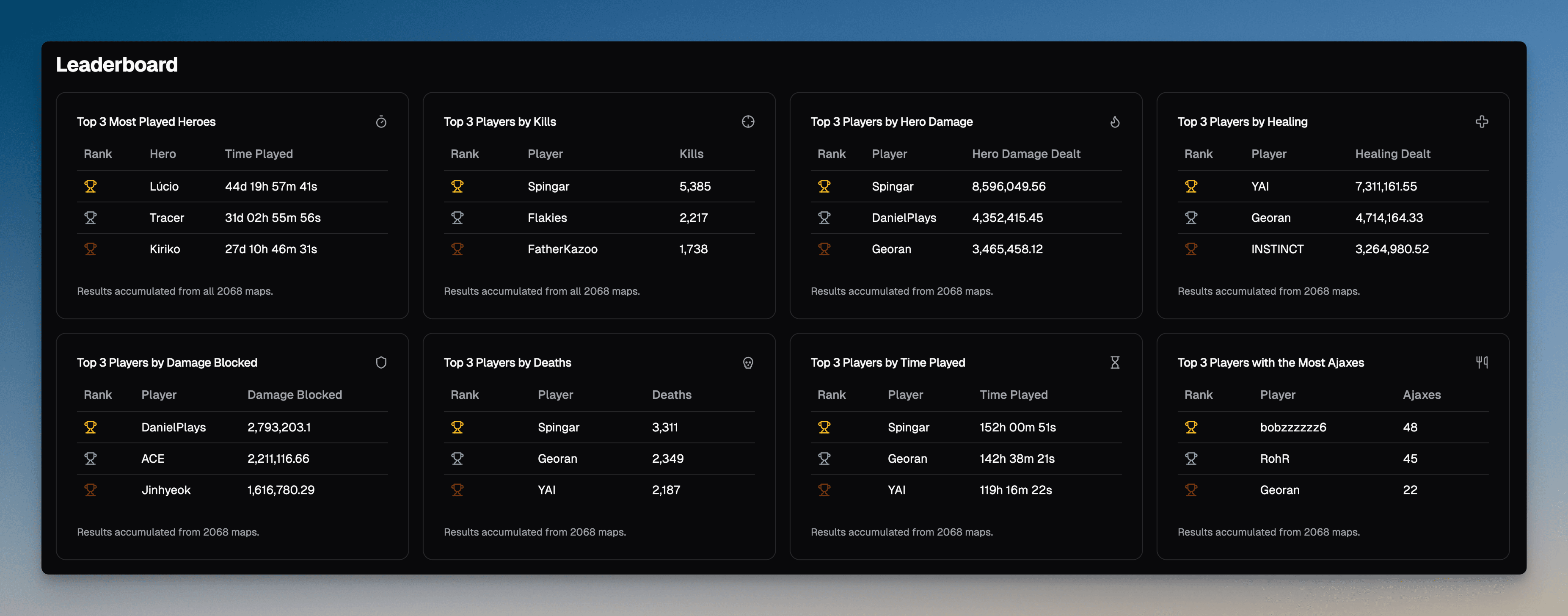The width and height of the screenshot is (1568, 616).
Task: Click the Top 3 Players by Damage Blocked title
Action: click(x=167, y=363)
